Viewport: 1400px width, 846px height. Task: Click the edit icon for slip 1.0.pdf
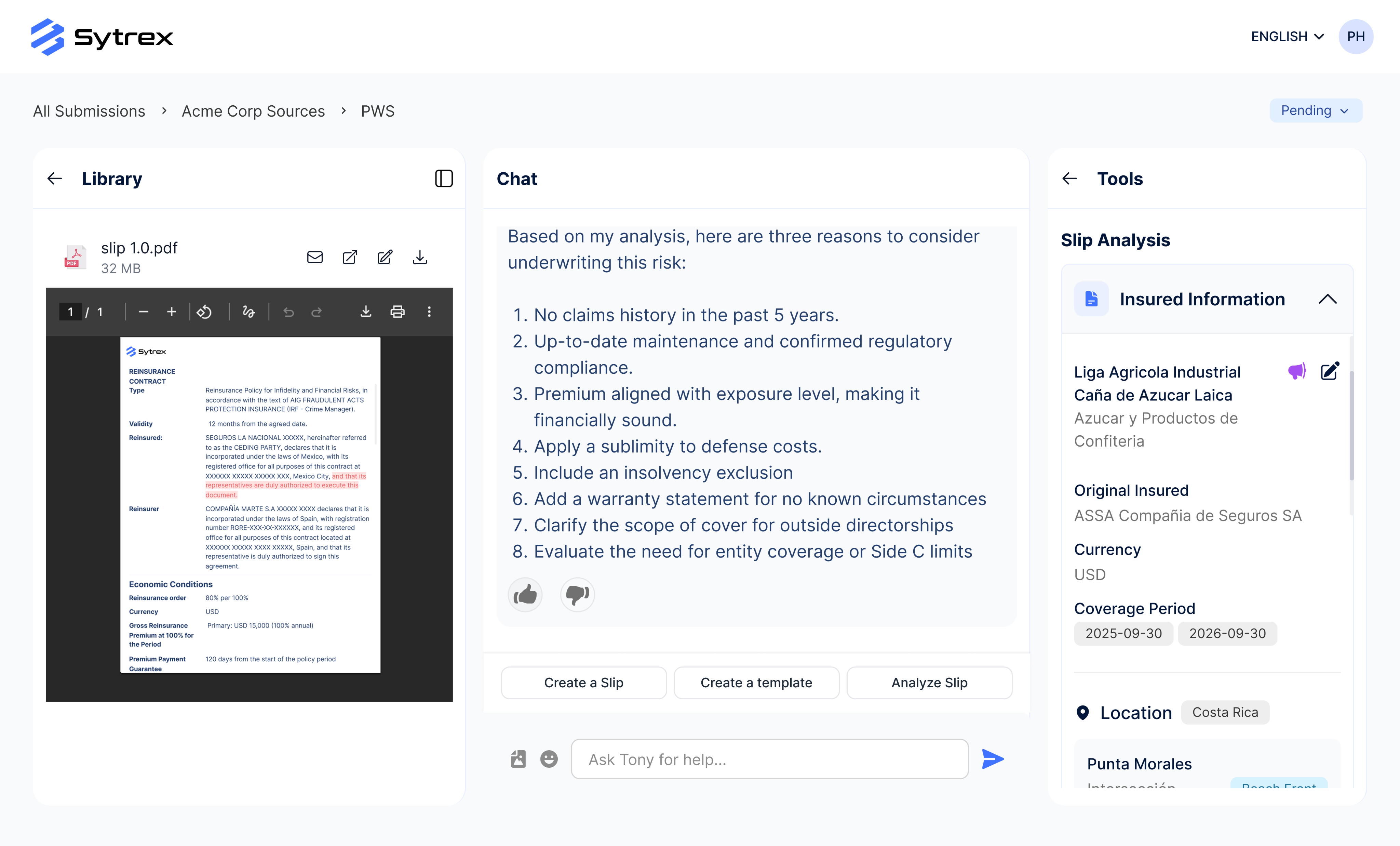(x=385, y=257)
